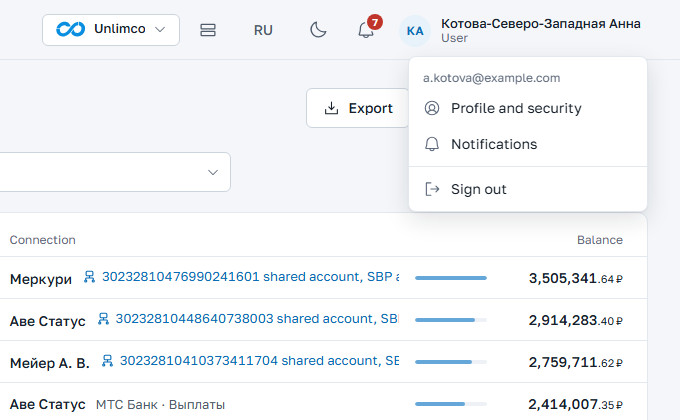Screen dimensions: 680x420
Task: Sort by the Balance column header
Action: [x=599, y=240]
